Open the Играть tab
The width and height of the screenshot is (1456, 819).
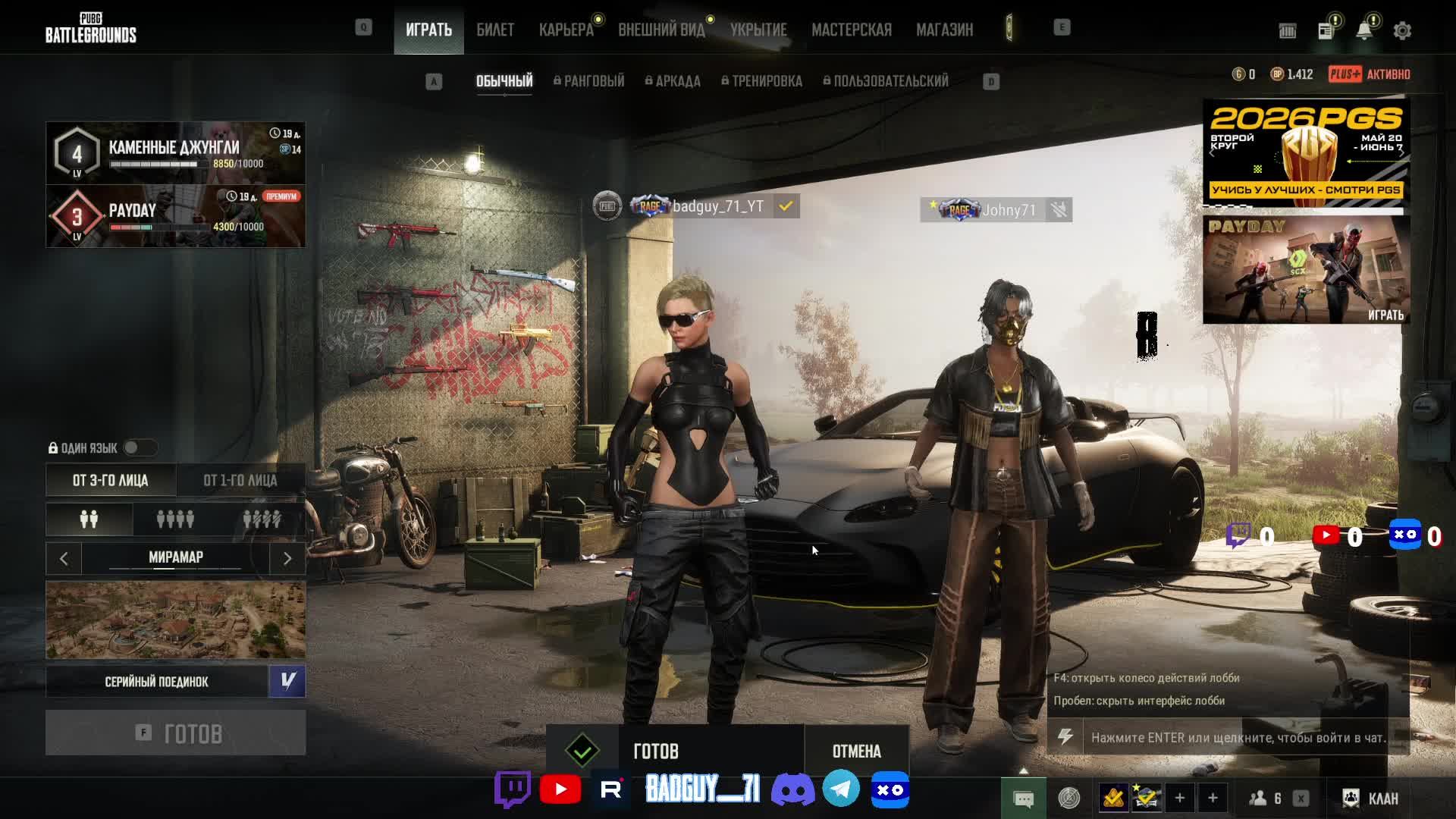tap(428, 30)
